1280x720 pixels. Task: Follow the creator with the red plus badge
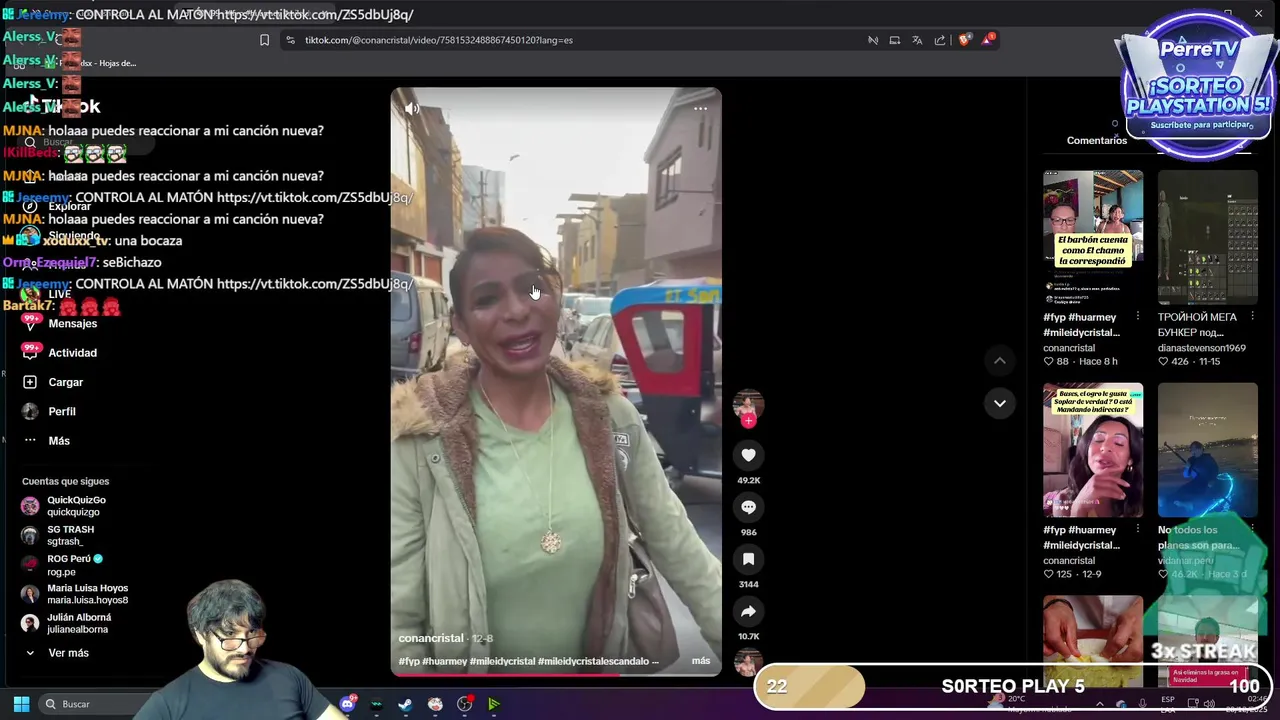click(748, 421)
